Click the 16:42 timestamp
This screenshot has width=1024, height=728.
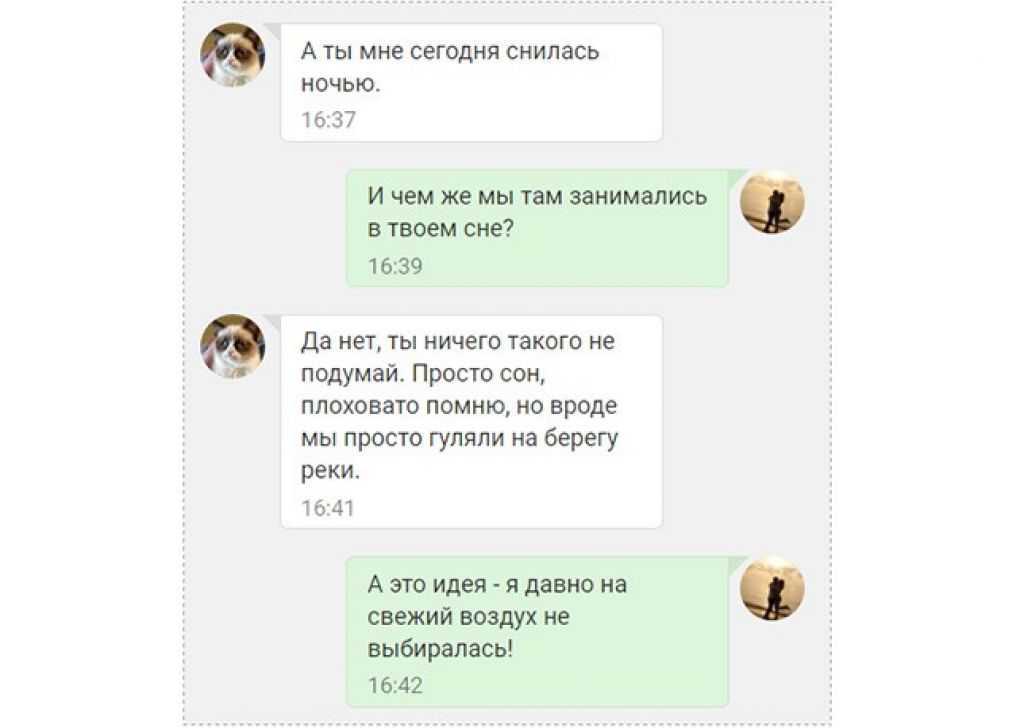[395, 686]
